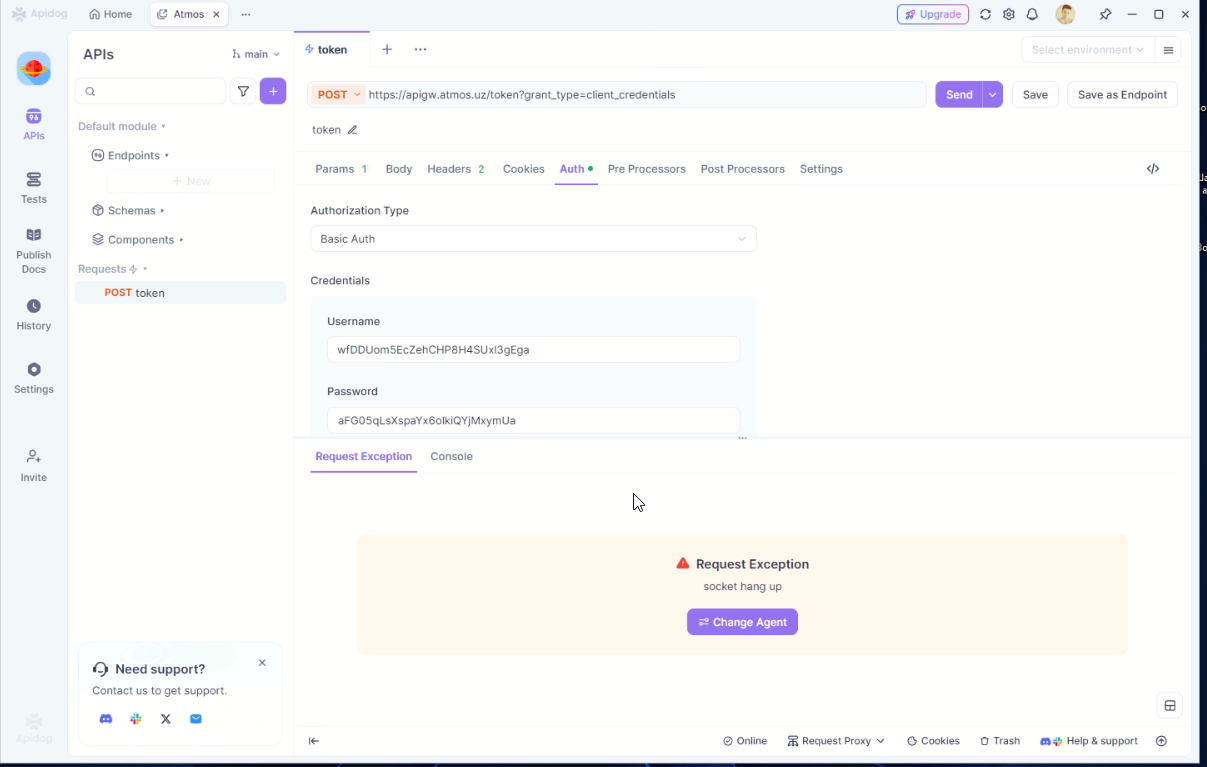Click the user profile avatar
Image resolution: width=1207 pixels, height=767 pixels.
pos(1065,14)
